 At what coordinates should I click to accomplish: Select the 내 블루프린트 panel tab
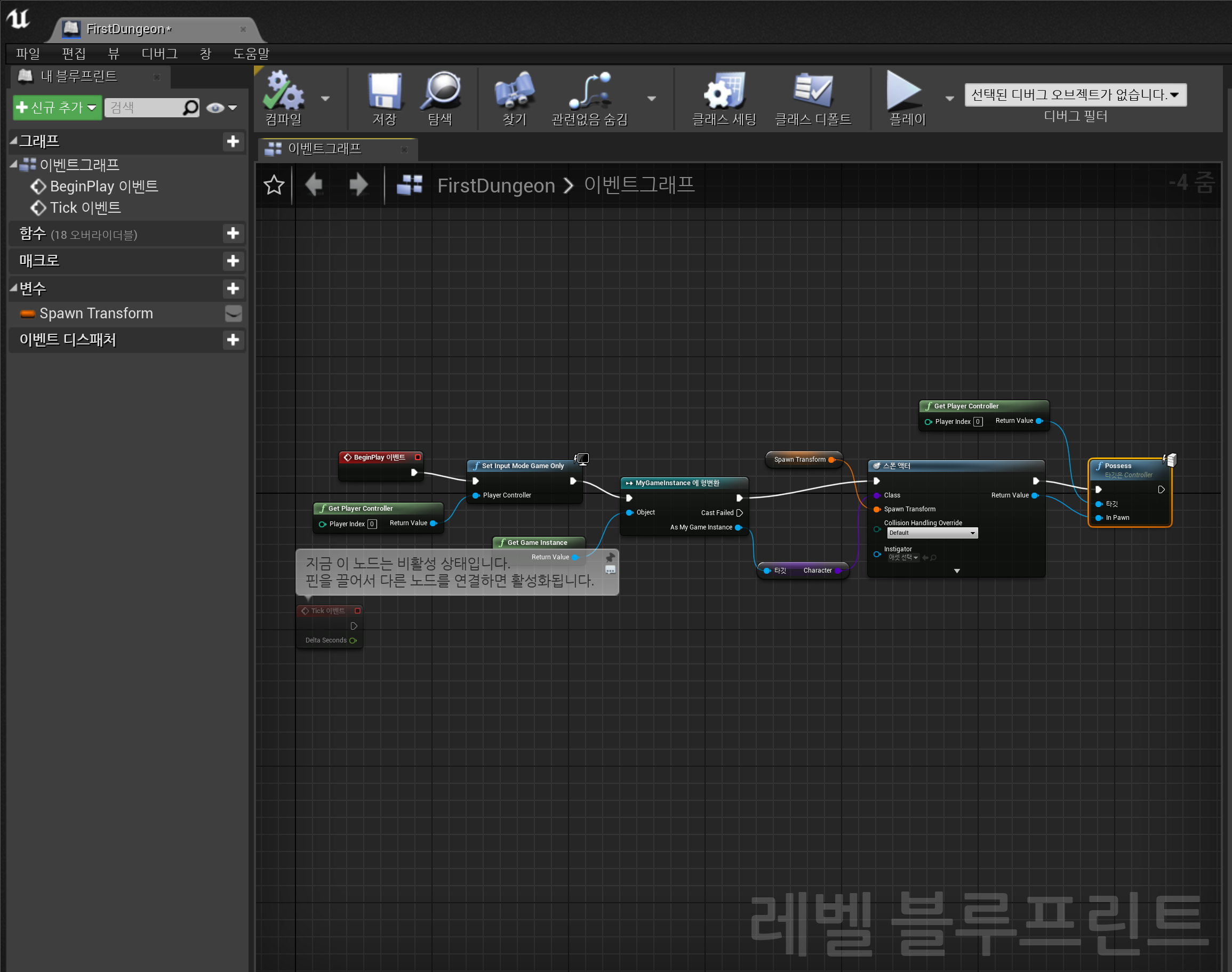90,76
